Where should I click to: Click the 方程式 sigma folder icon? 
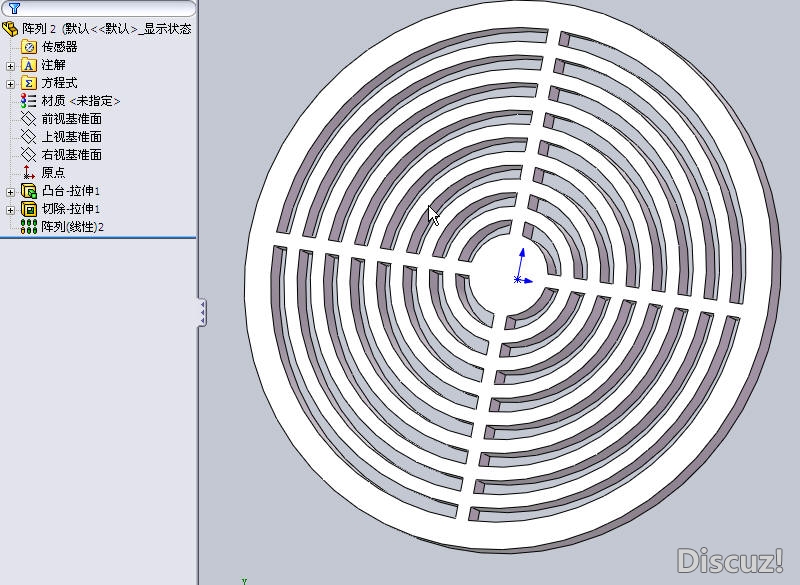click(x=29, y=83)
